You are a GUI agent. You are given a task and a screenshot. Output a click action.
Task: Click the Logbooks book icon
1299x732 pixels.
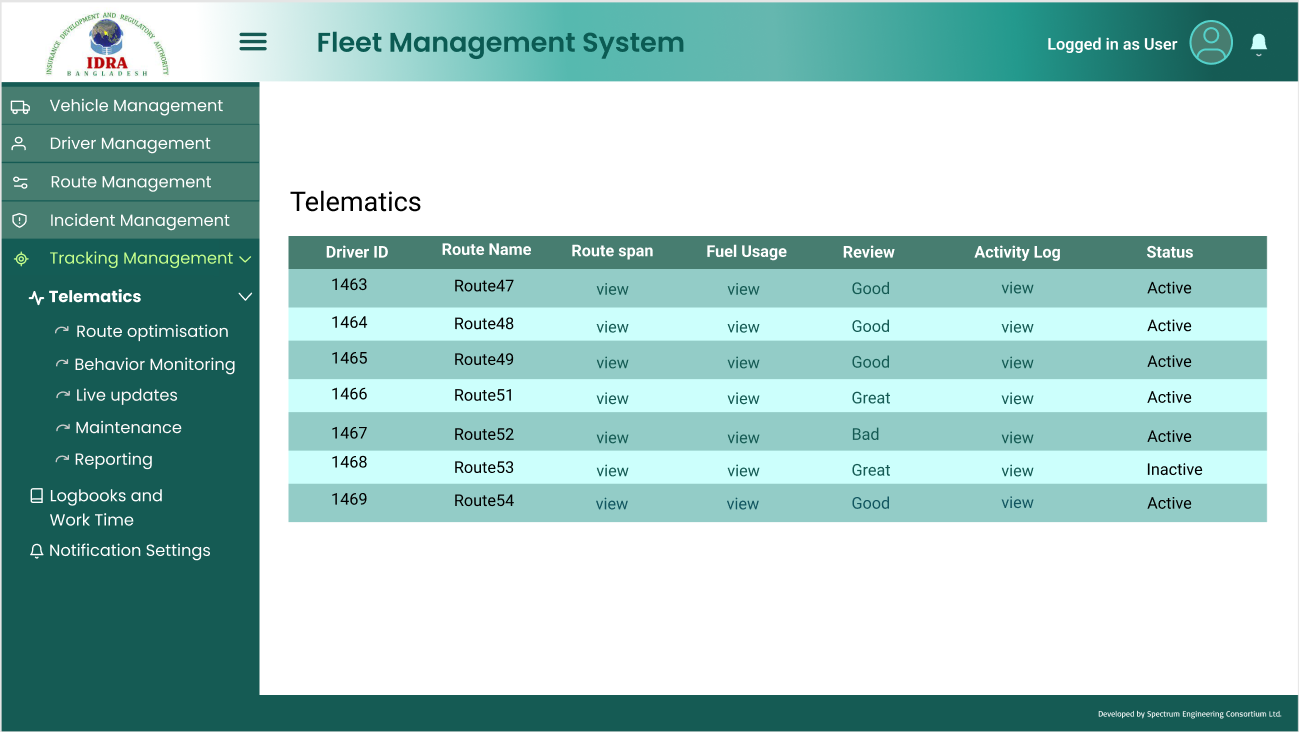click(x=37, y=496)
